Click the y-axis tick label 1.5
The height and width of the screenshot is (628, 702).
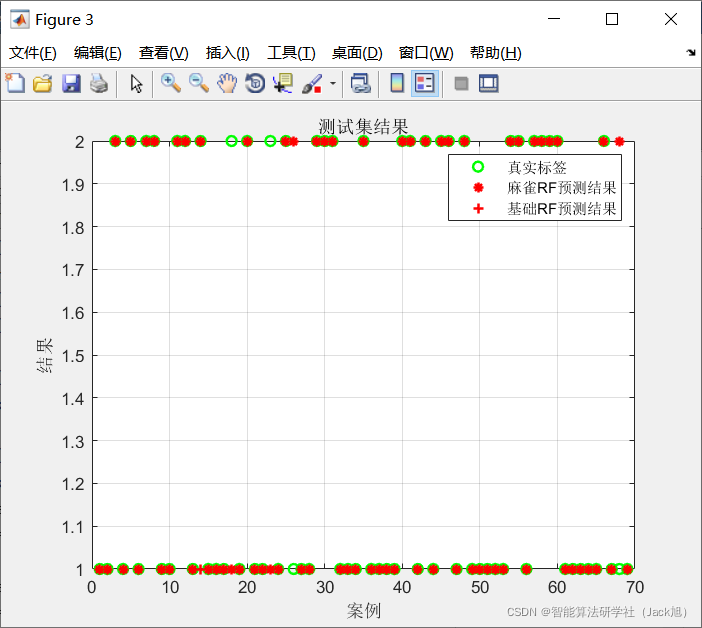pos(73,356)
